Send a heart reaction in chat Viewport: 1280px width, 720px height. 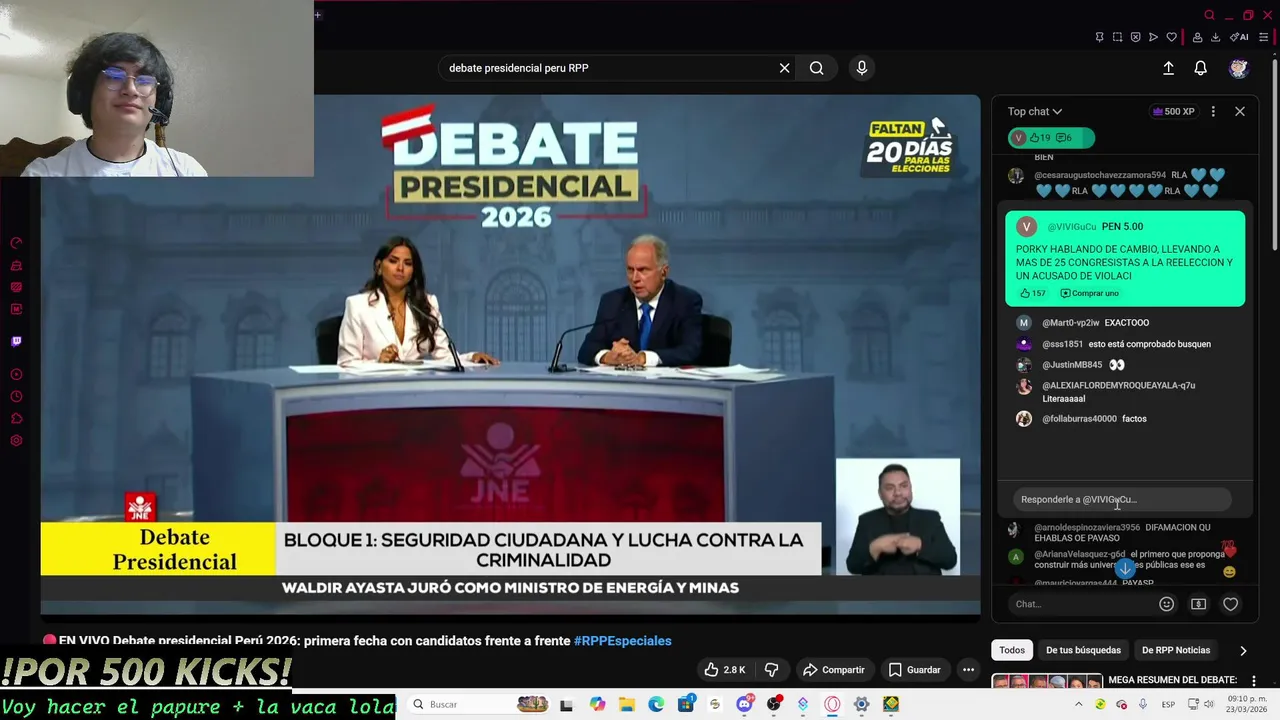(1230, 604)
